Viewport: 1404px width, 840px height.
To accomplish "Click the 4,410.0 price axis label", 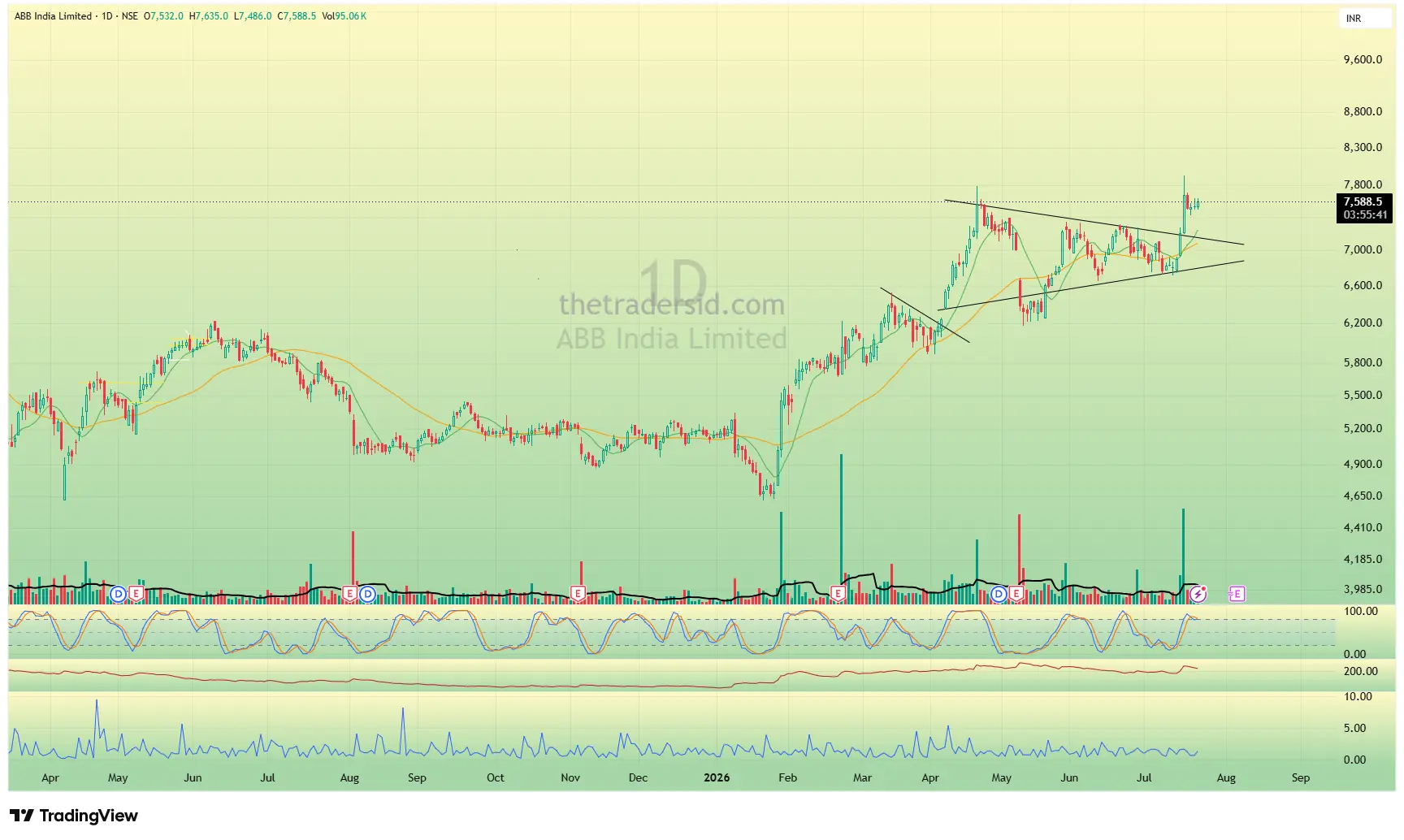I will pos(1363,527).
